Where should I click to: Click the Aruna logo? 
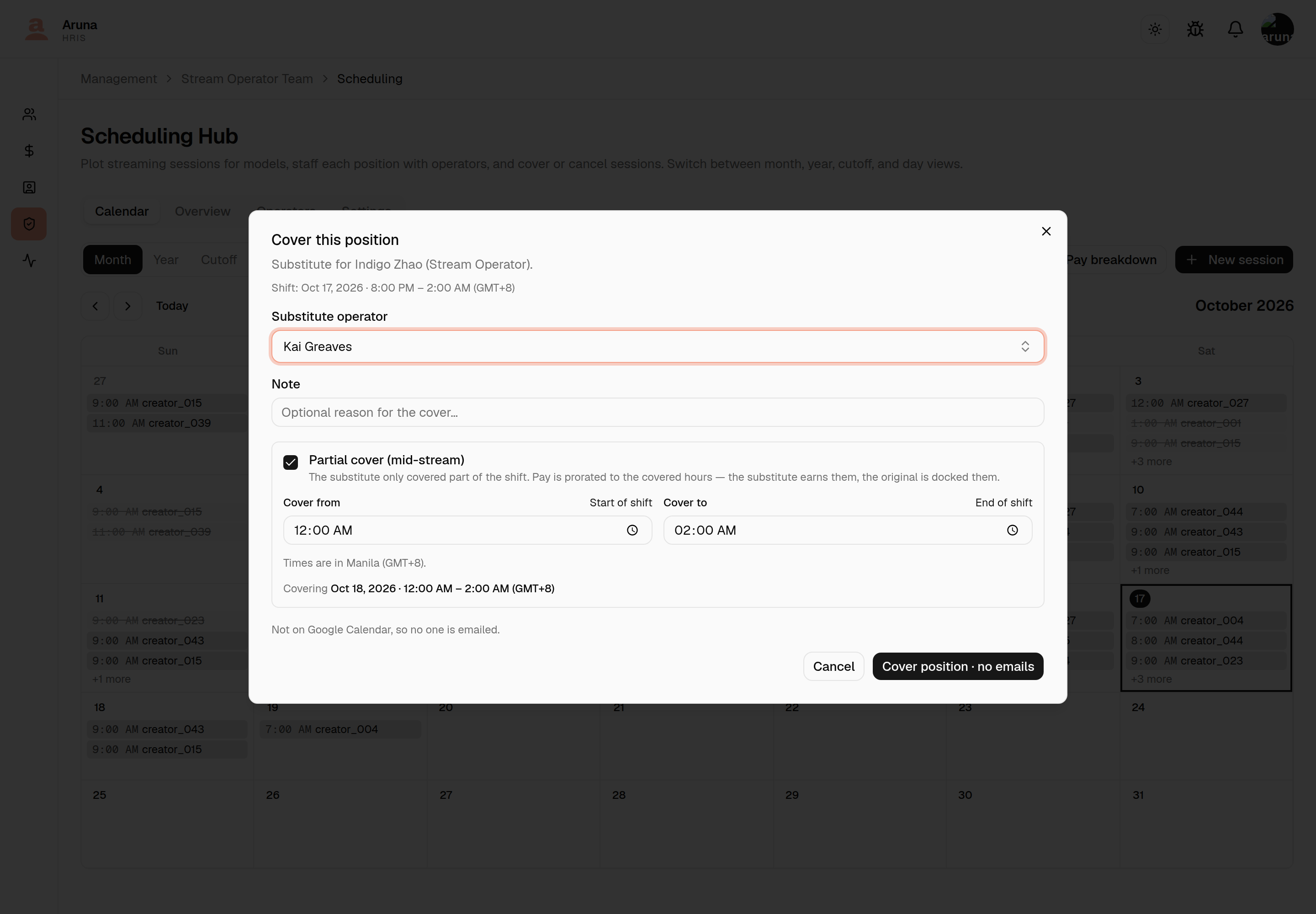pyautogui.click(x=37, y=29)
